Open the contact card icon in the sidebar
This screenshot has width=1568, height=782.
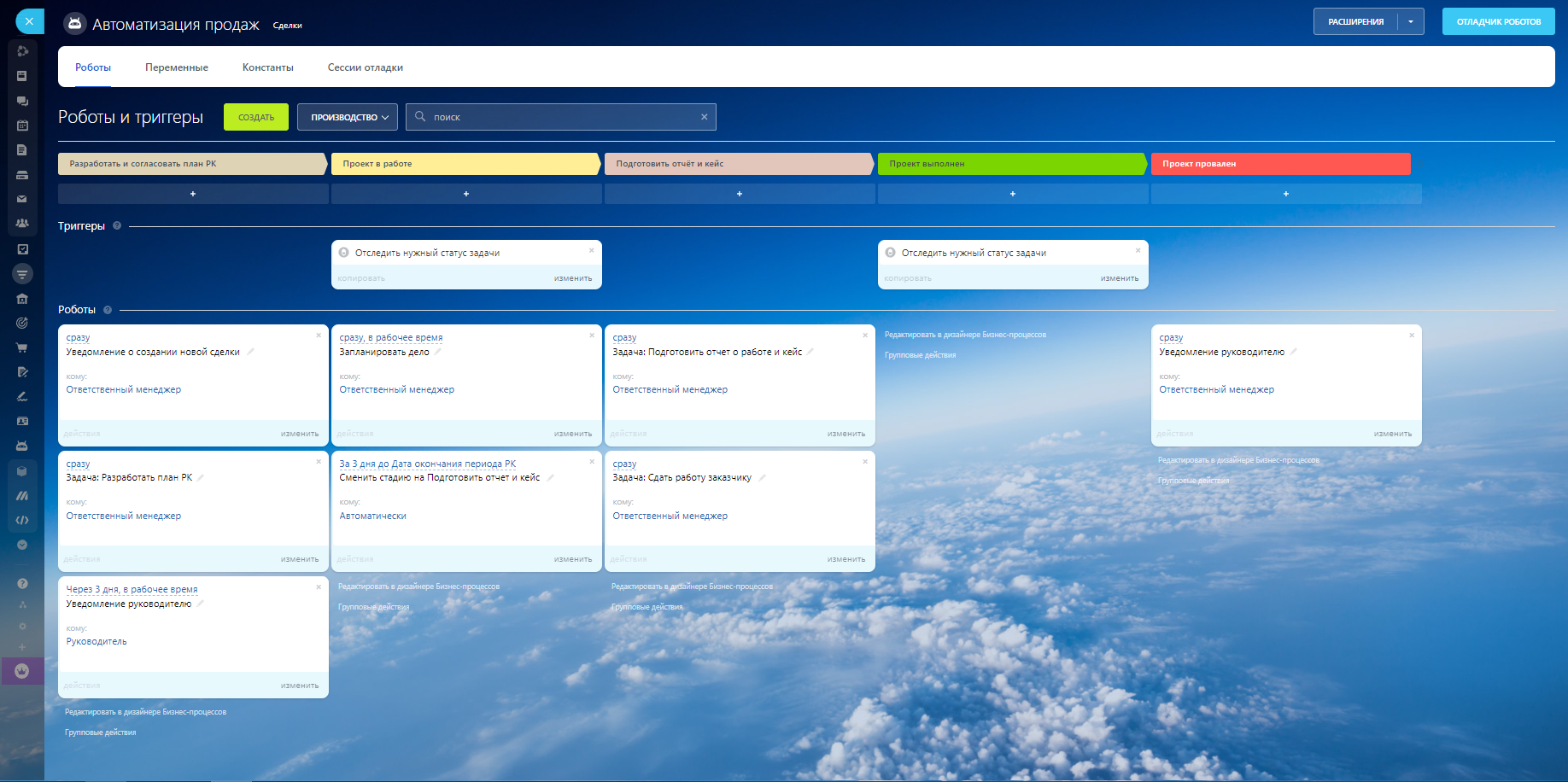(22, 421)
